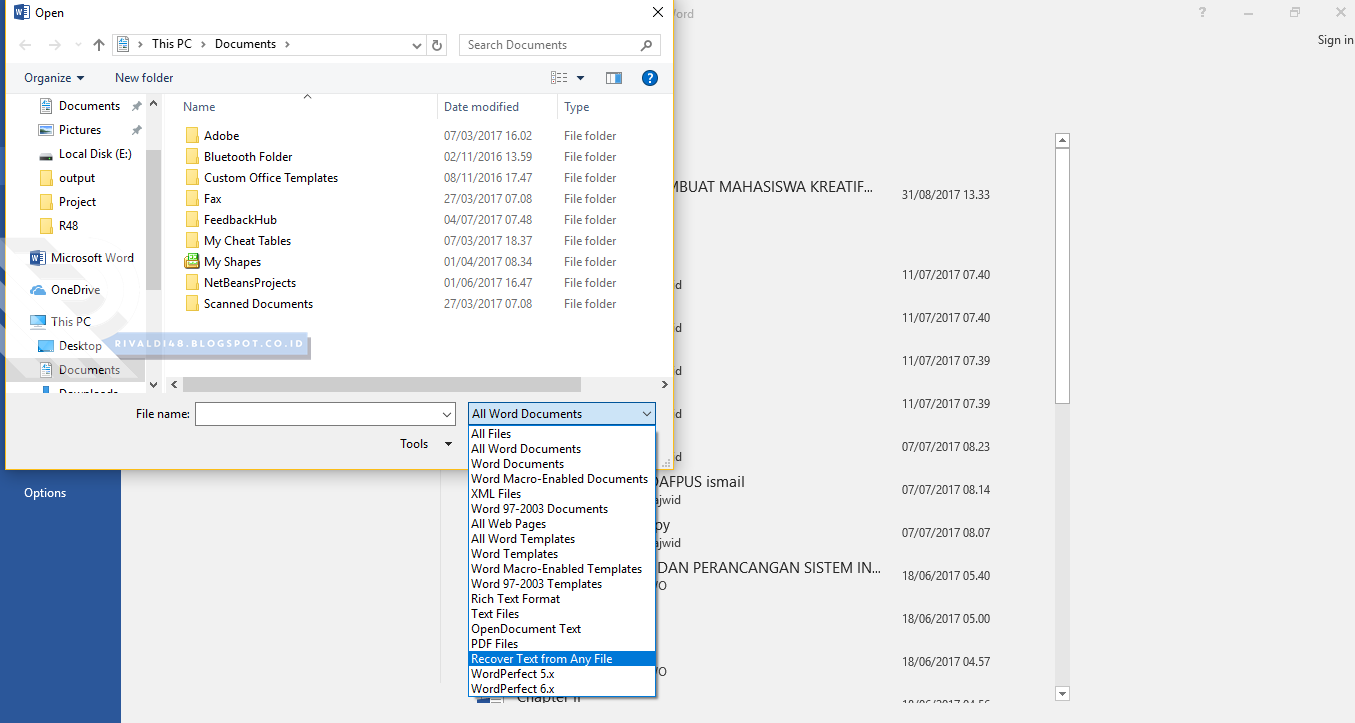
Task: Click the This PC breadcrumb in the address bar
Action: click(x=172, y=45)
